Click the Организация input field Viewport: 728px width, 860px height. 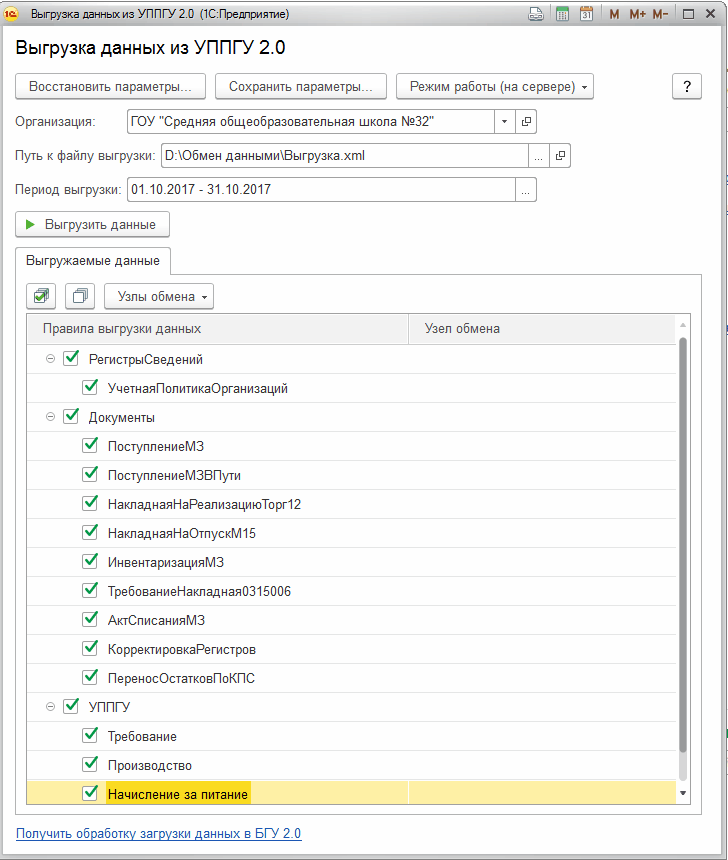pos(311,122)
